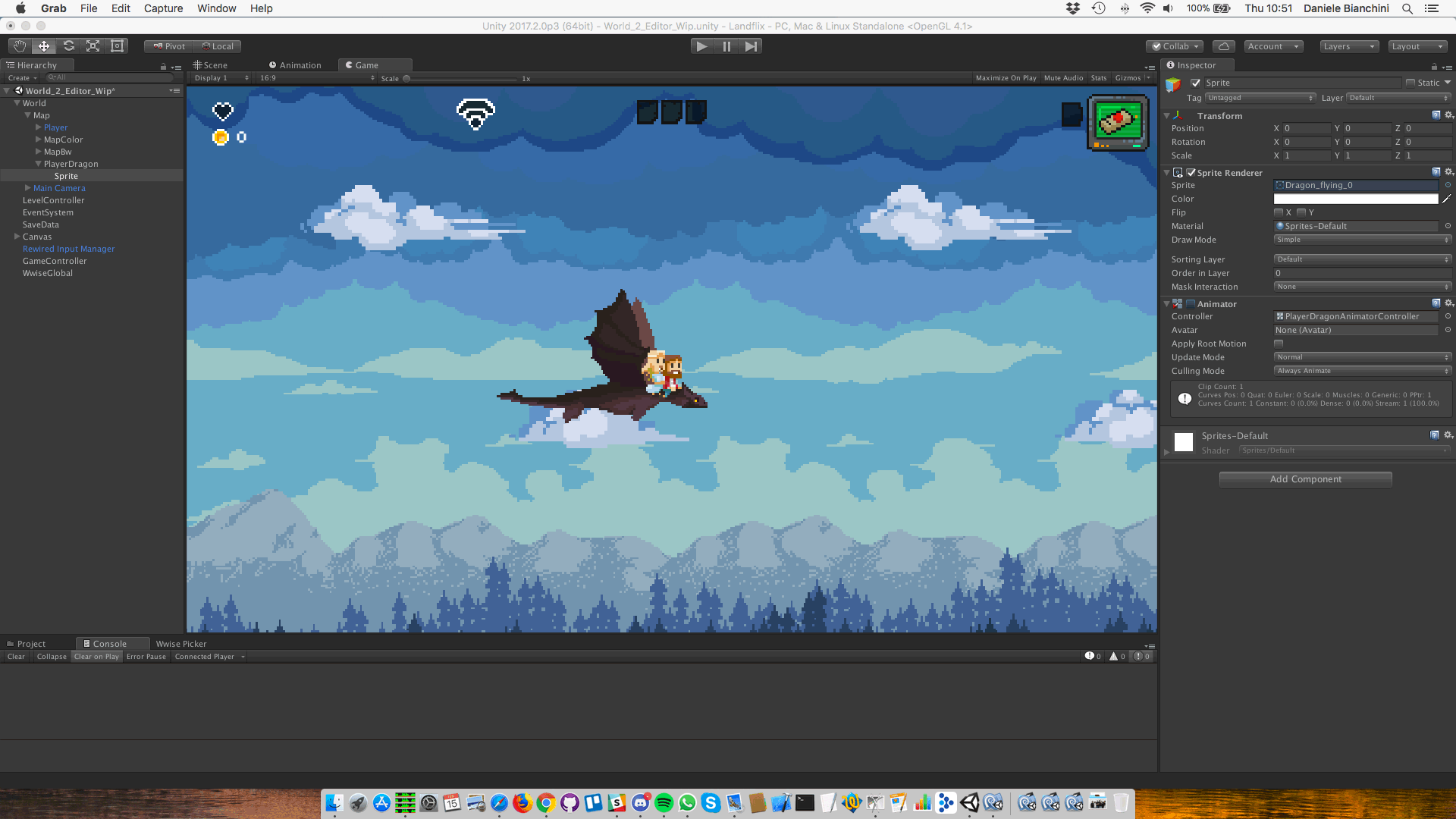Select the Rect Transform tool

point(117,46)
